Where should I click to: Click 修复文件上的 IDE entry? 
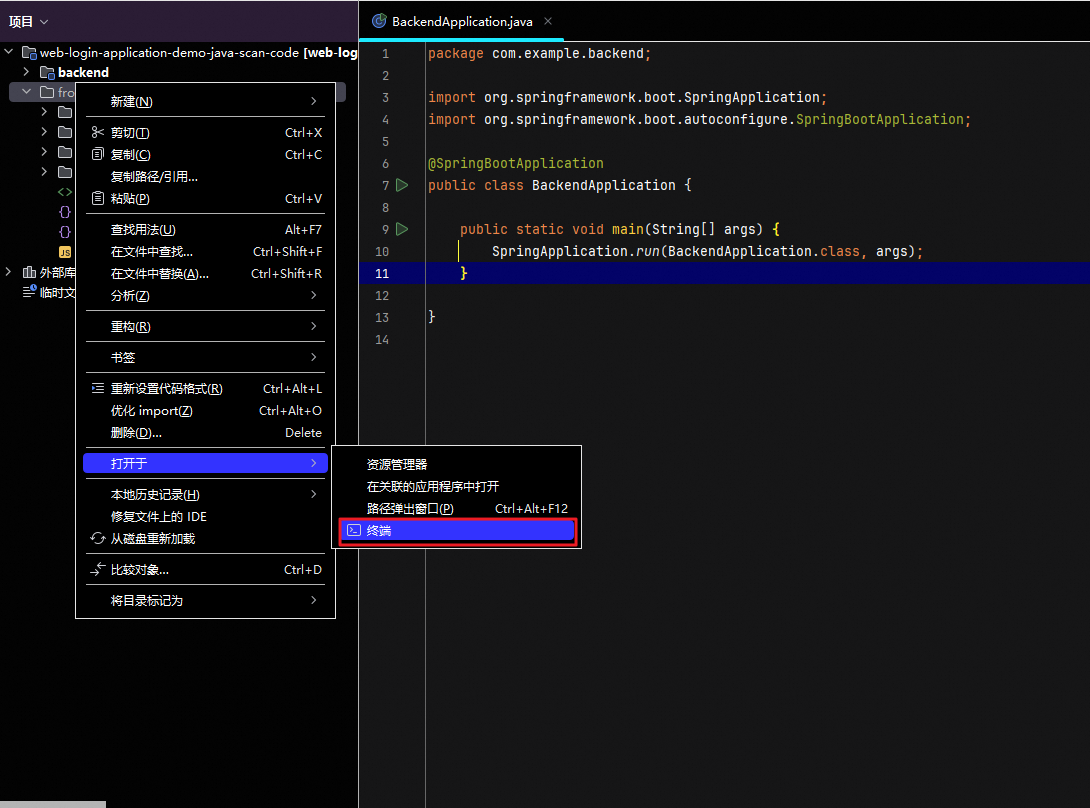(x=205, y=517)
